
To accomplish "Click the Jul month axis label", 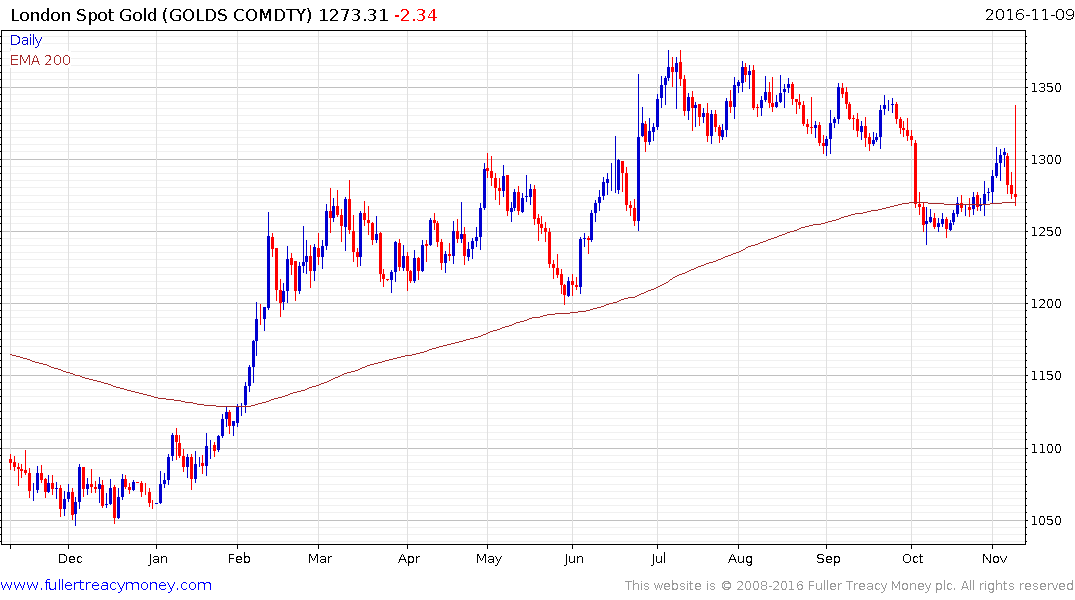I will coord(658,559).
